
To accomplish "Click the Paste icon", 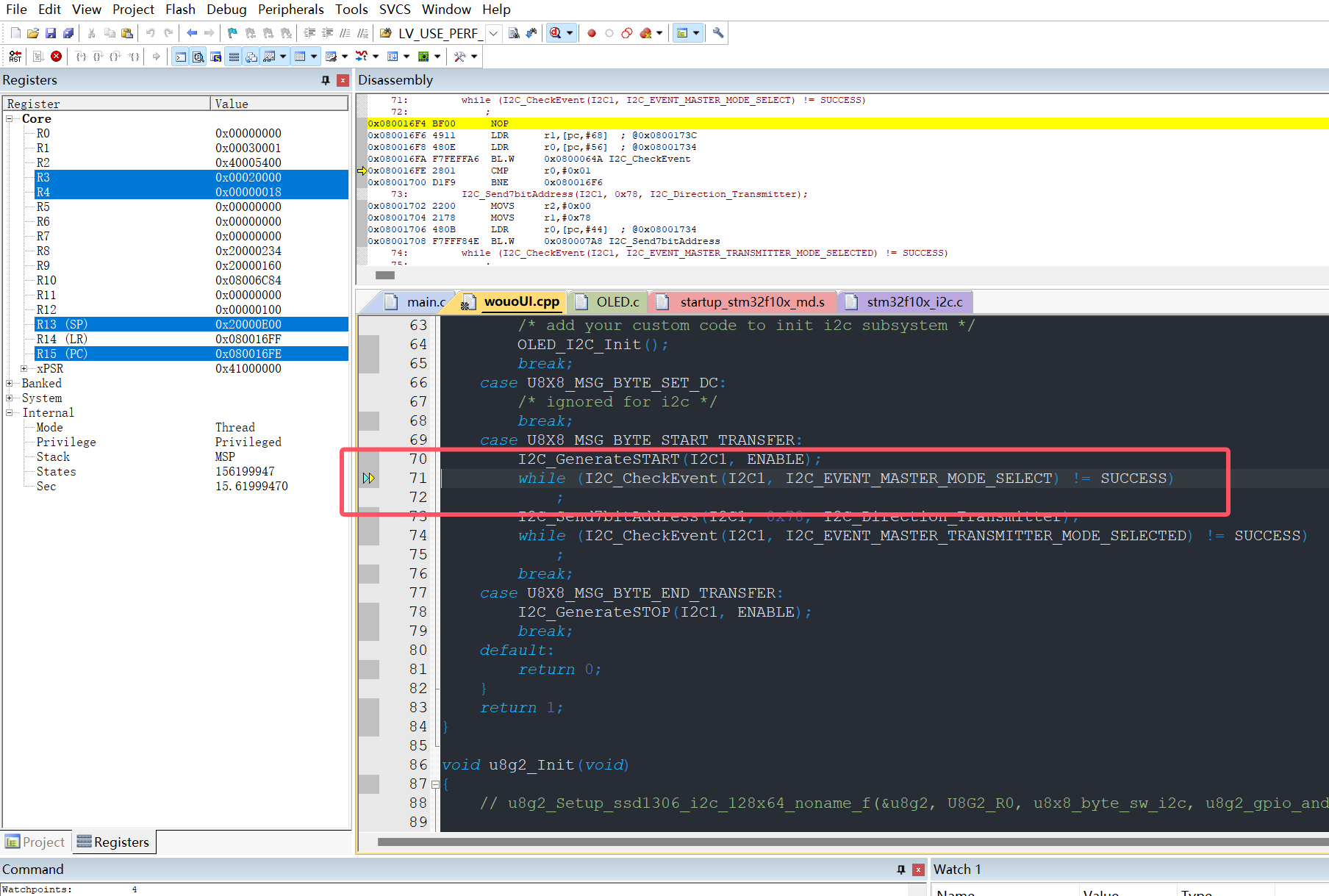I will click(127, 33).
